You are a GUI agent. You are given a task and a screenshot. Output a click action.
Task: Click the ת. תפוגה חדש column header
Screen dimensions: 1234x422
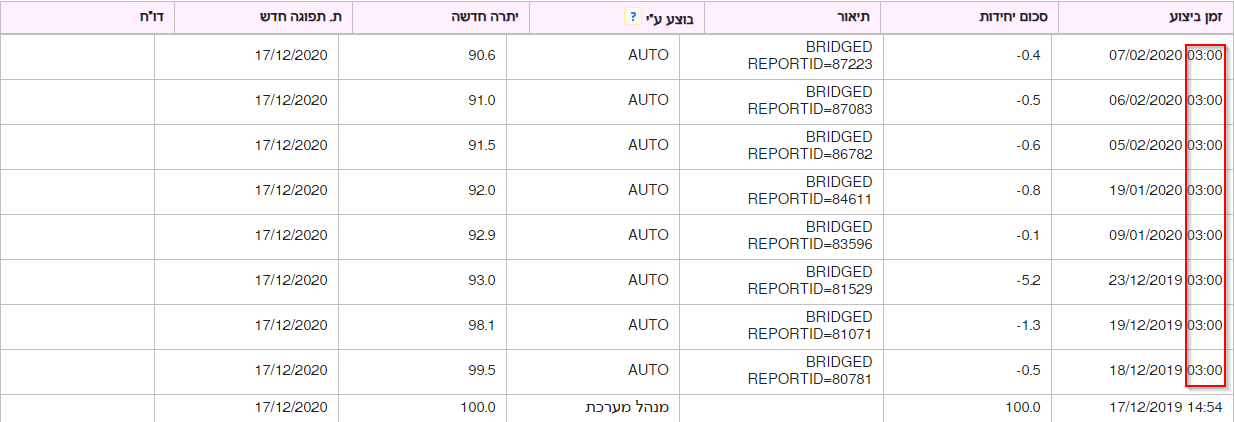(265, 17)
